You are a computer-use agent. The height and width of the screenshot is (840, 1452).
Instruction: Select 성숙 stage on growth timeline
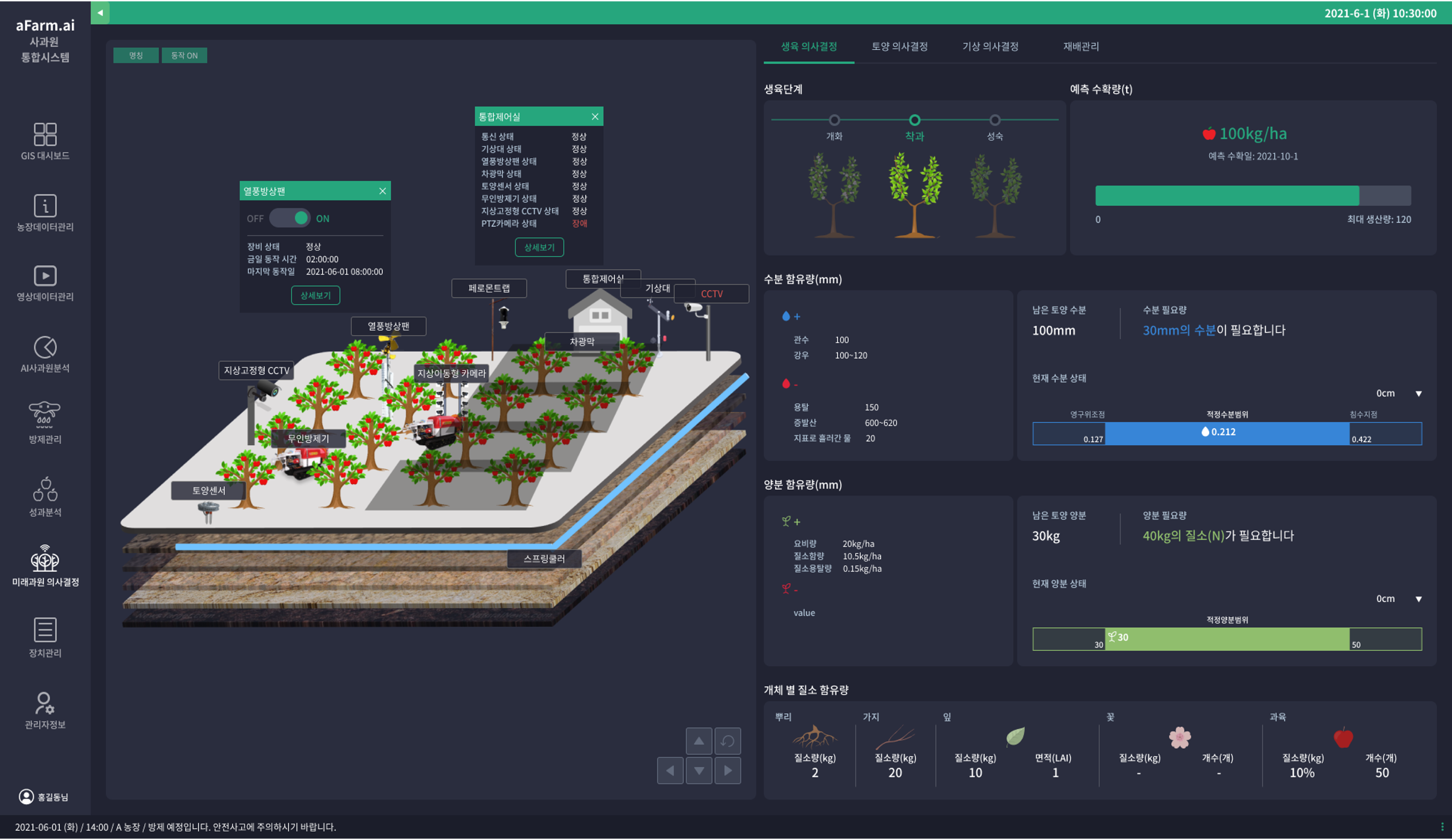tap(995, 121)
